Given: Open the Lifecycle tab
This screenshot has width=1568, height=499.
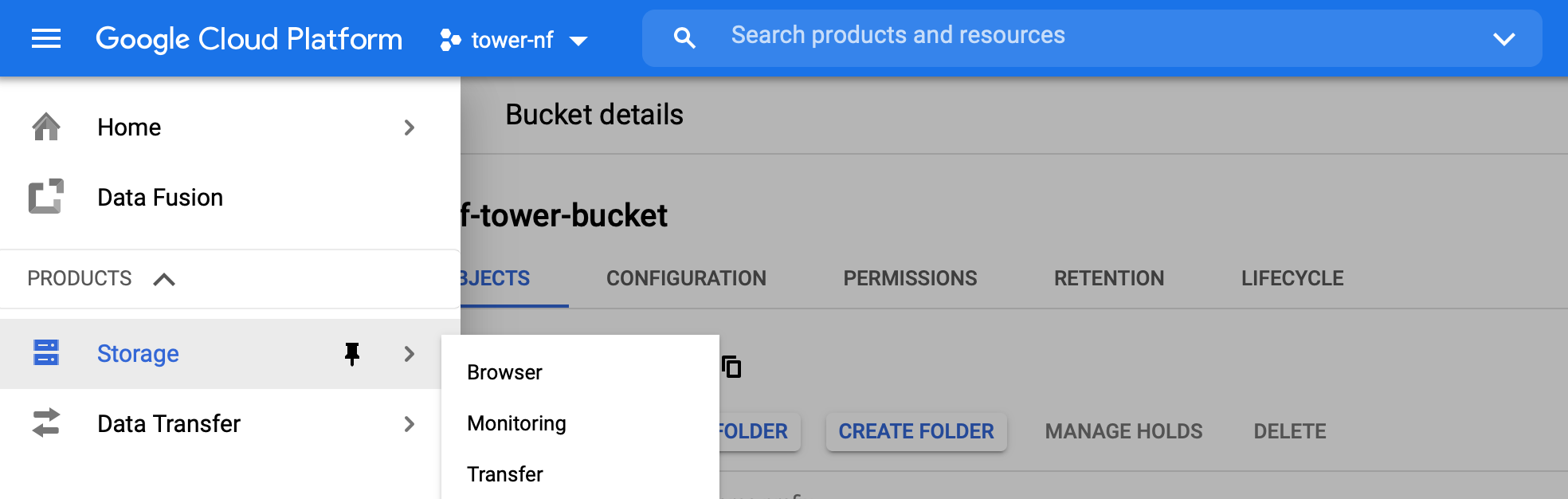Looking at the screenshot, I should [x=1292, y=278].
